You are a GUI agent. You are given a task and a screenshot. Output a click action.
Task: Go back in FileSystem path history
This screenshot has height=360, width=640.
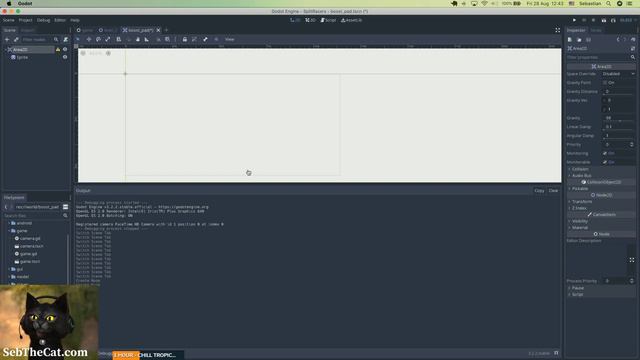tap(6, 207)
